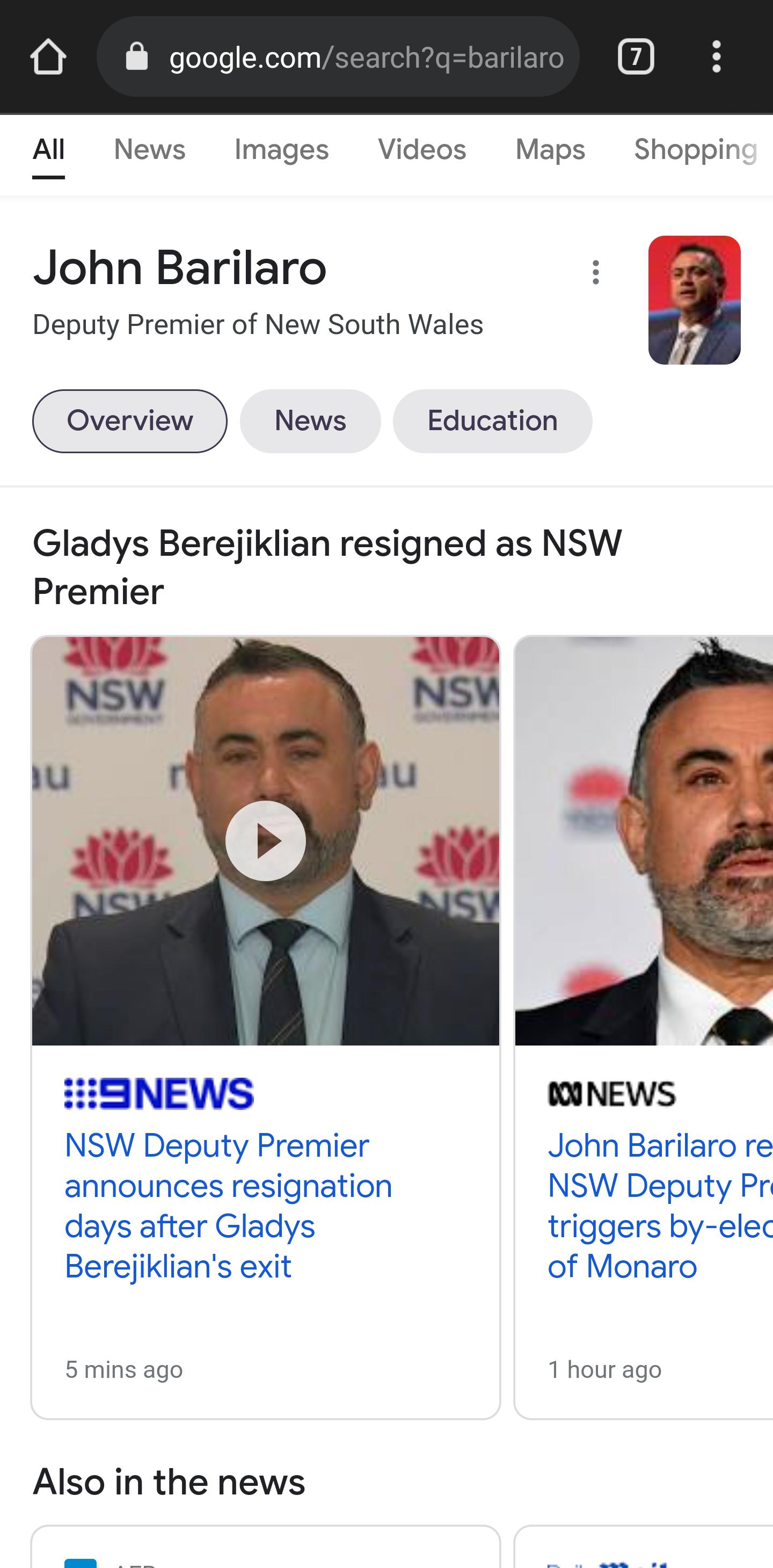Screen dimensions: 773x1568
Task: Open the Videos search tab
Action: click(422, 150)
